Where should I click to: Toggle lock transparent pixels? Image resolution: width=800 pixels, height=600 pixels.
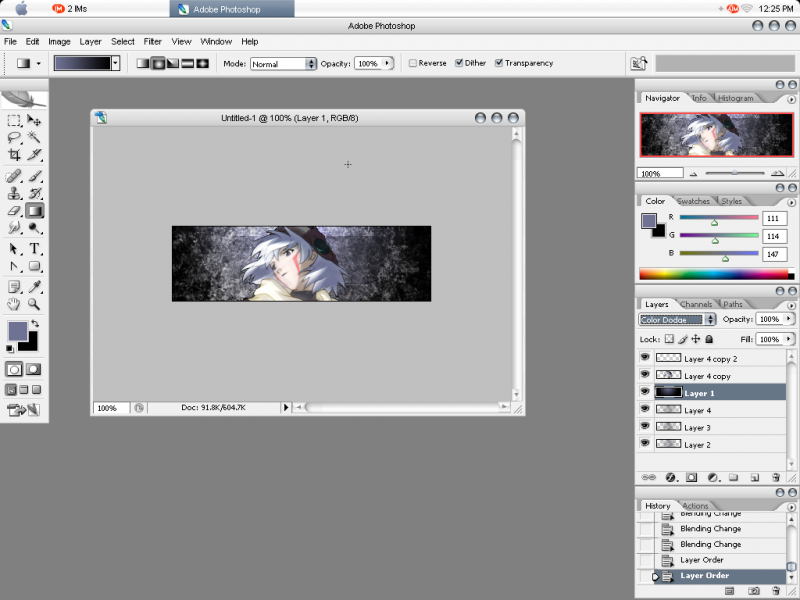[x=669, y=339]
